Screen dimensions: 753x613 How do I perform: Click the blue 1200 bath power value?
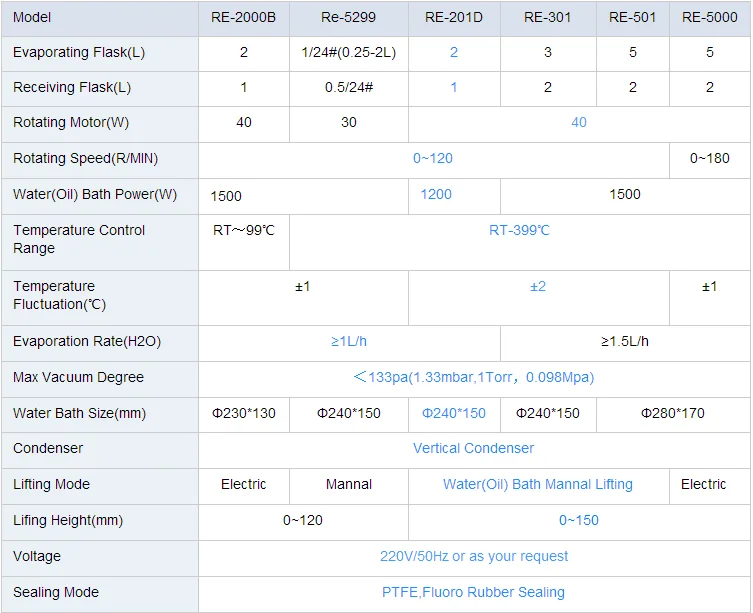436,194
